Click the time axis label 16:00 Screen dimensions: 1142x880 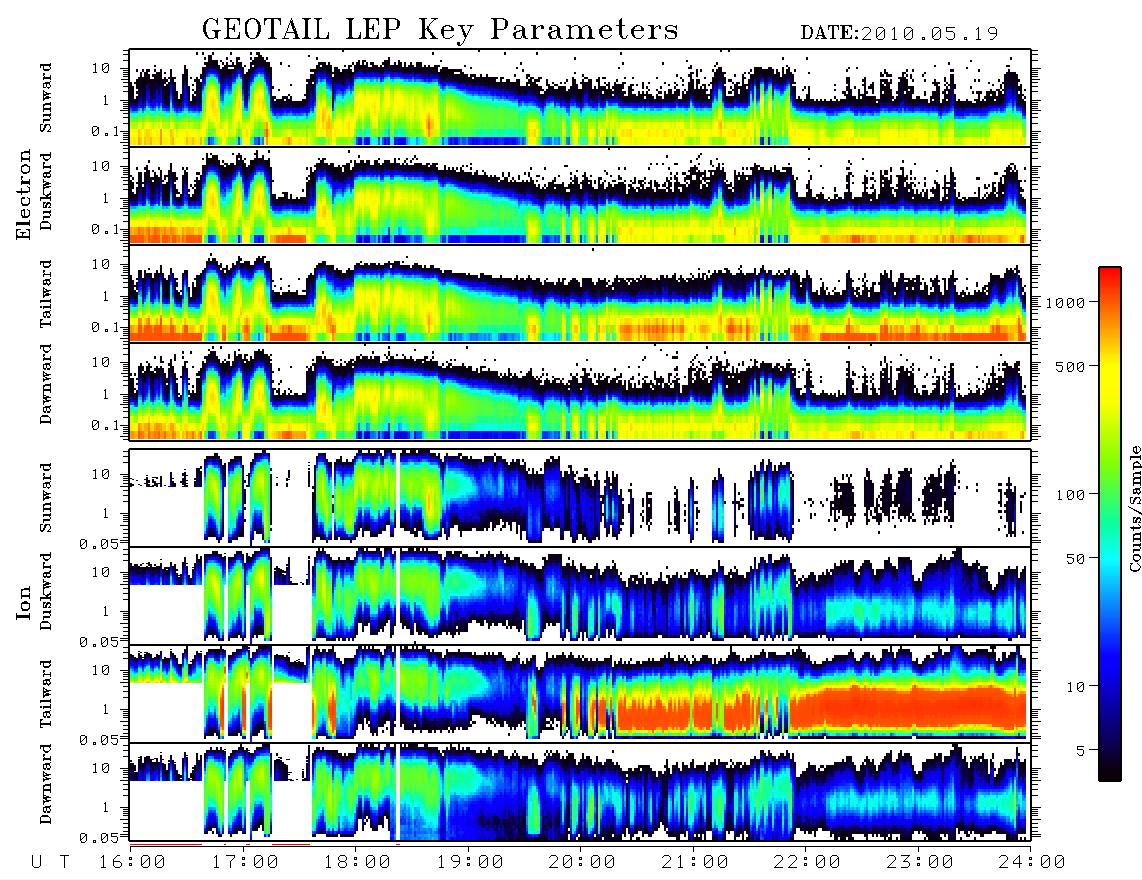coord(132,862)
